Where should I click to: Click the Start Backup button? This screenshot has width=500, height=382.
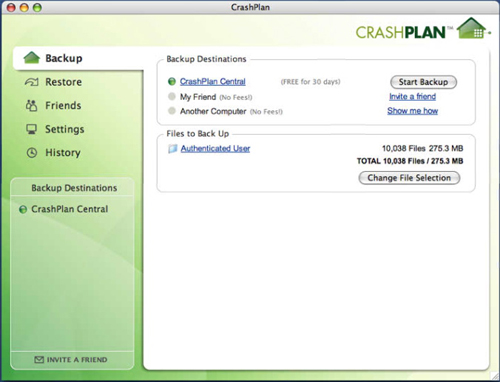(x=423, y=82)
